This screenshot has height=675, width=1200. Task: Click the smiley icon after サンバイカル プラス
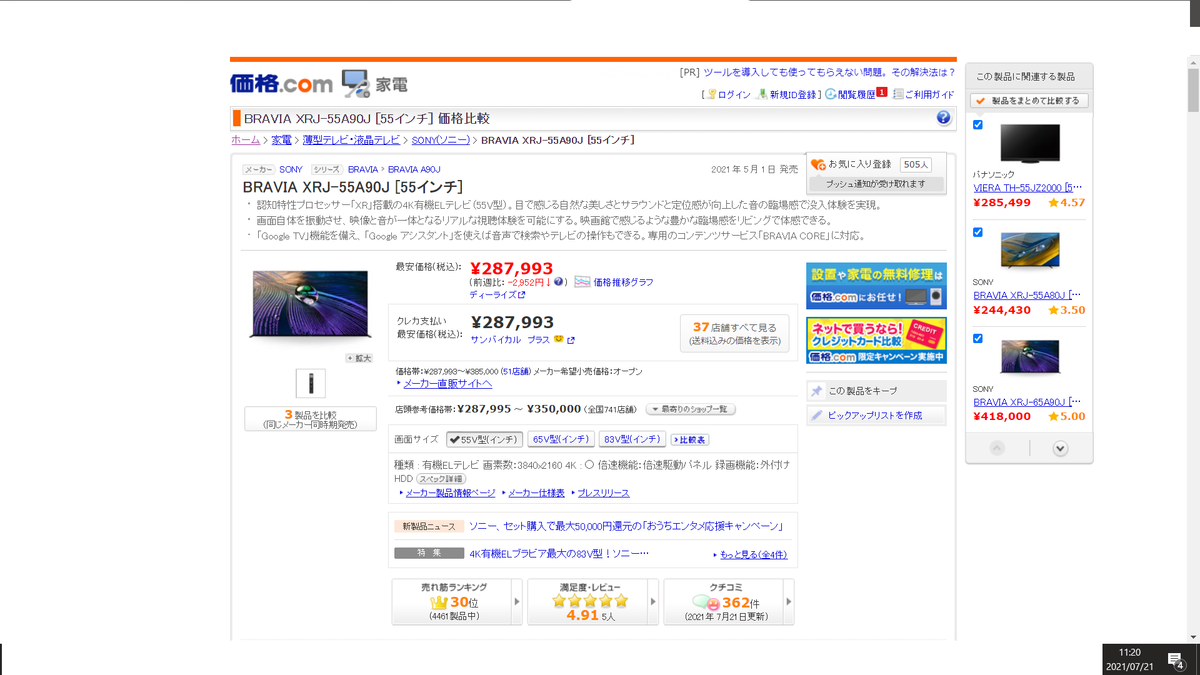pos(559,339)
